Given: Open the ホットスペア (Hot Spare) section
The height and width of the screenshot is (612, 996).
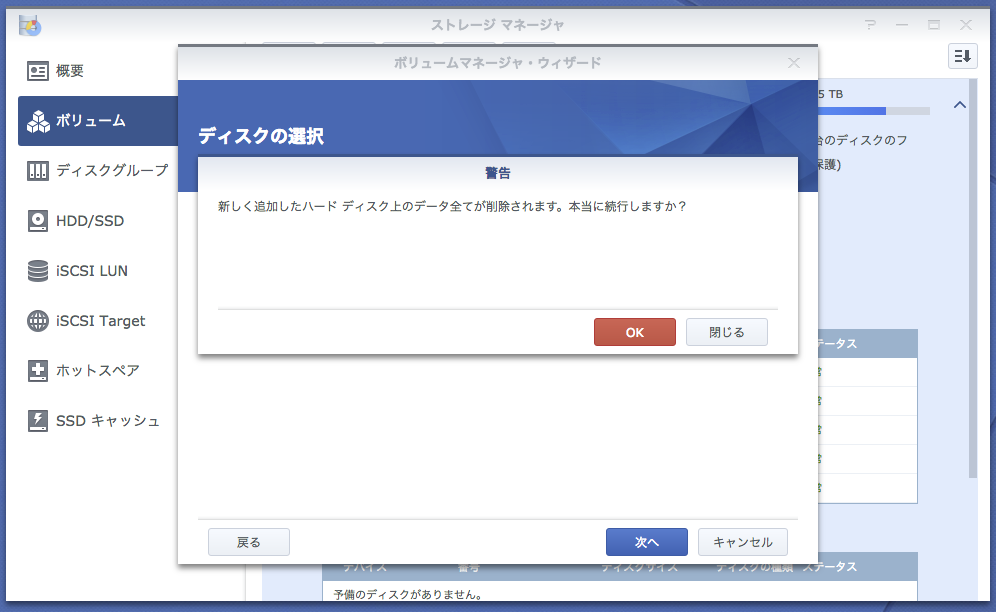Looking at the screenshot, I should click(38, 370).
